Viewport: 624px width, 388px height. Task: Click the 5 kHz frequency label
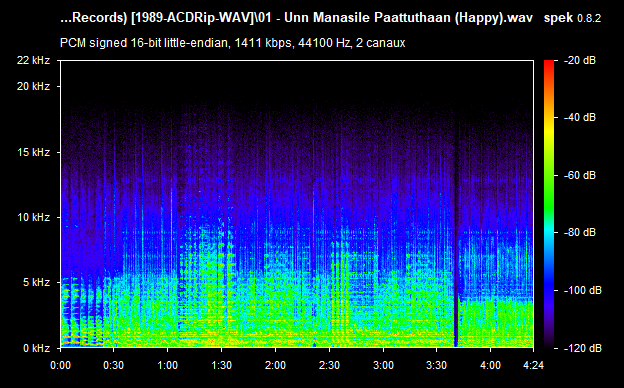click(x=36, y=283)
